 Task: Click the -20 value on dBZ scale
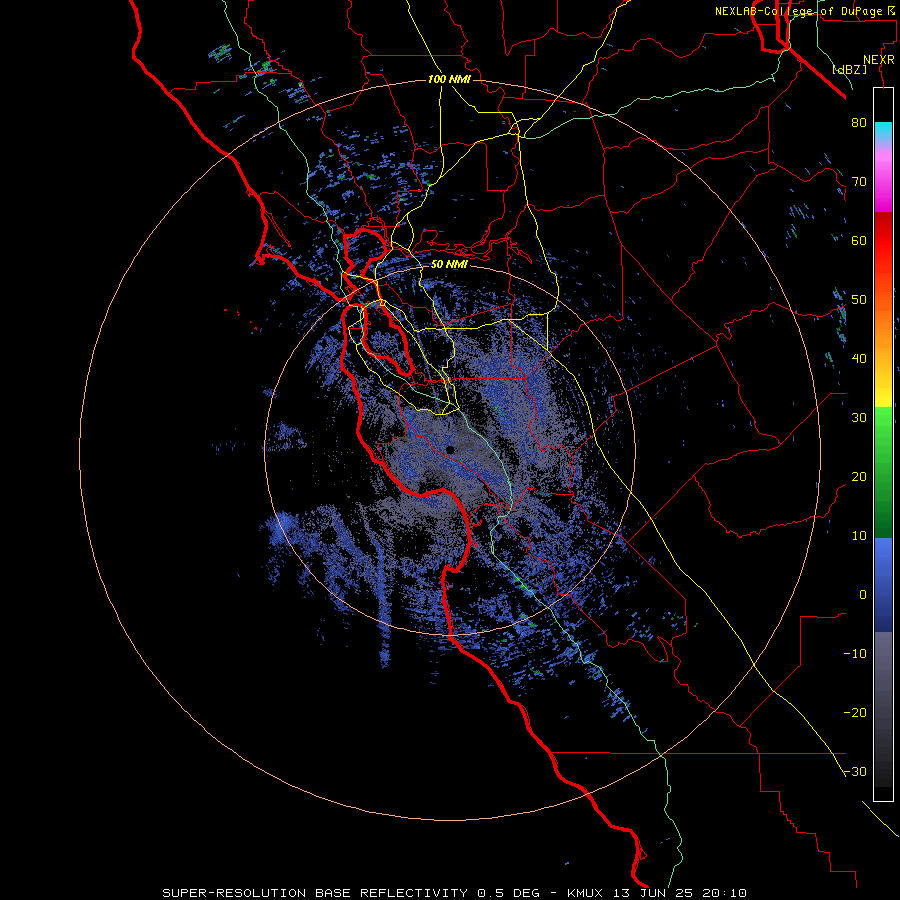click(855, 712)
